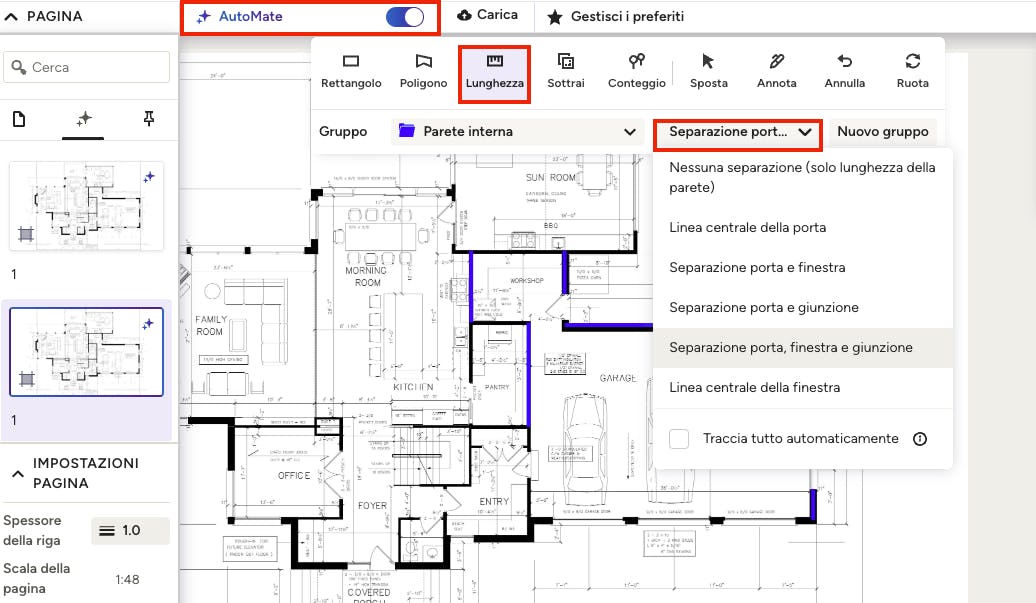This screenshot has width=1036, height=603.
Task: Open Spessore della riga 1.0 selector
Action: coord(130,530)
